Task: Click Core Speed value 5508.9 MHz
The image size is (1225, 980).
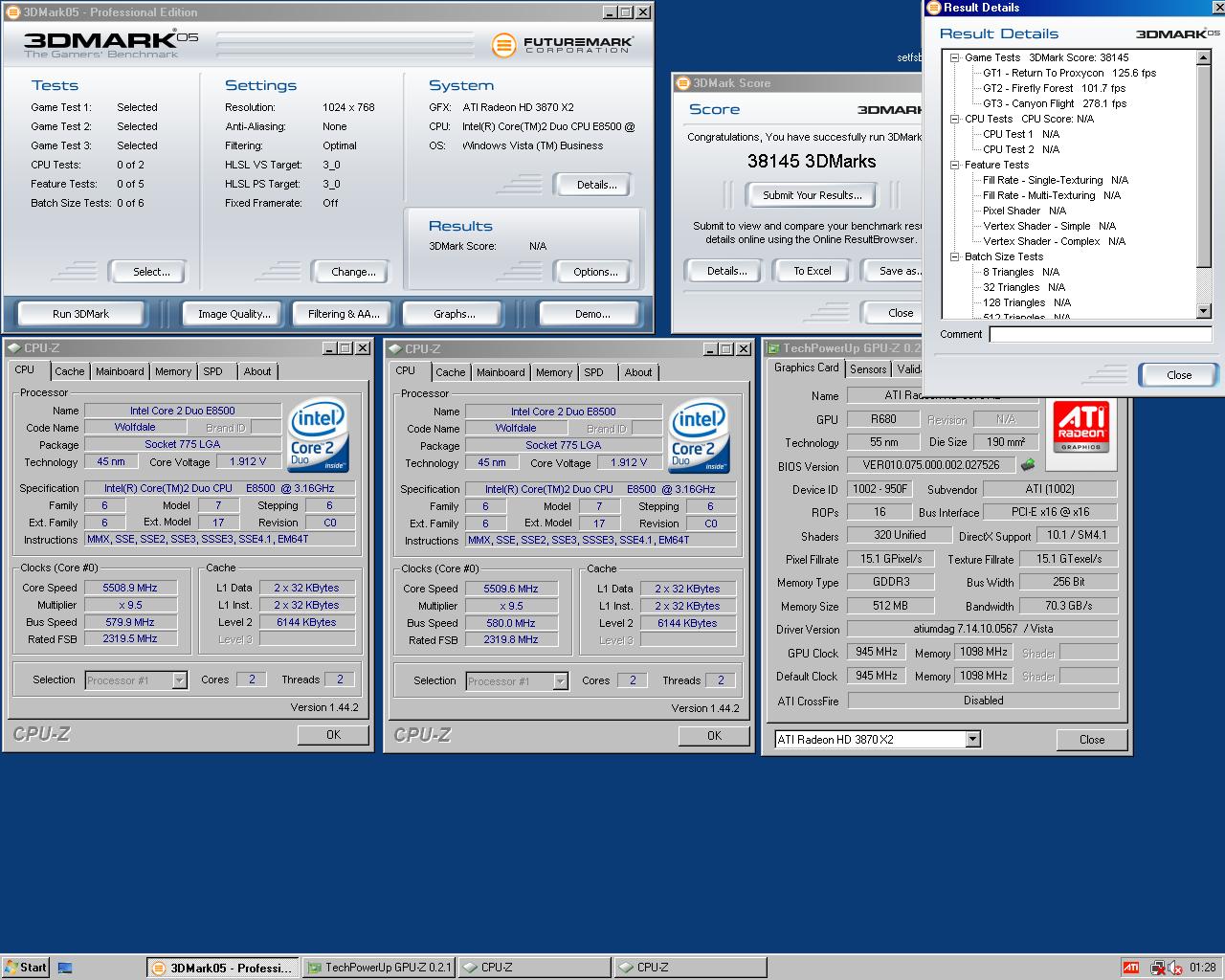Action: (130, 588)
